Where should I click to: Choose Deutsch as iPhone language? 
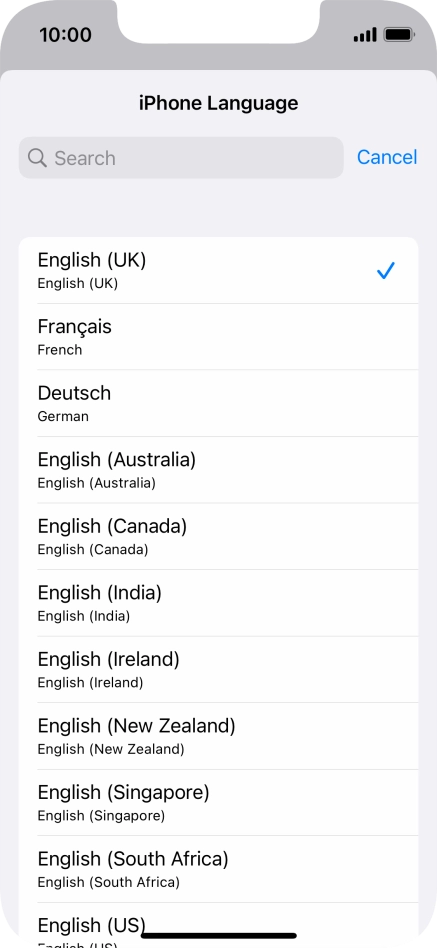[x=218, y=403]
